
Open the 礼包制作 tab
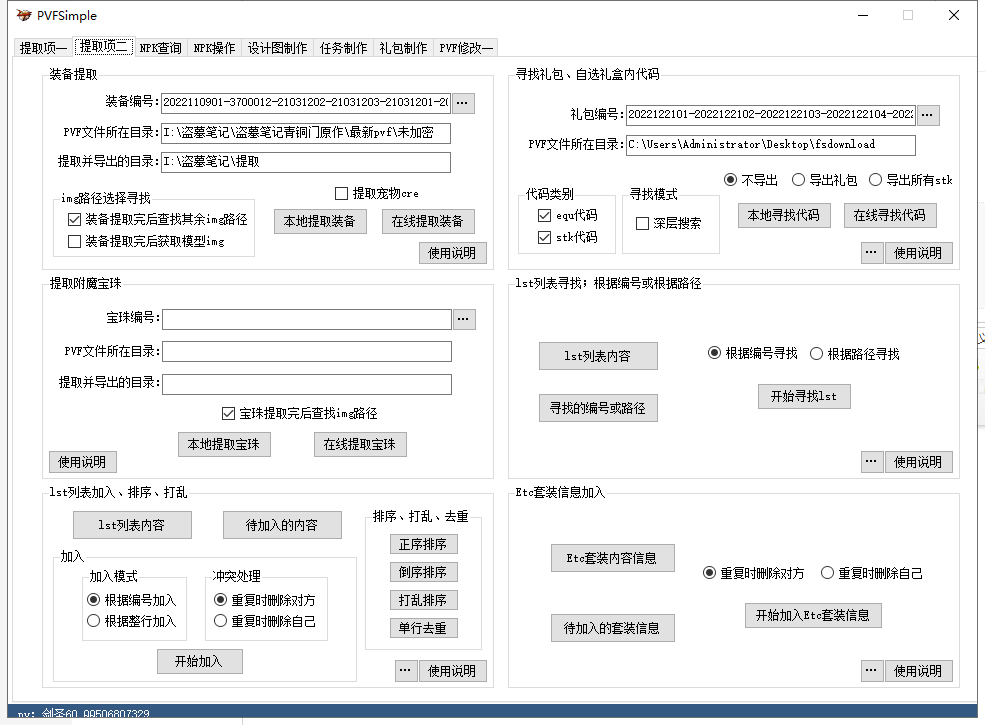pyautogui.click(x=403, y=48)
